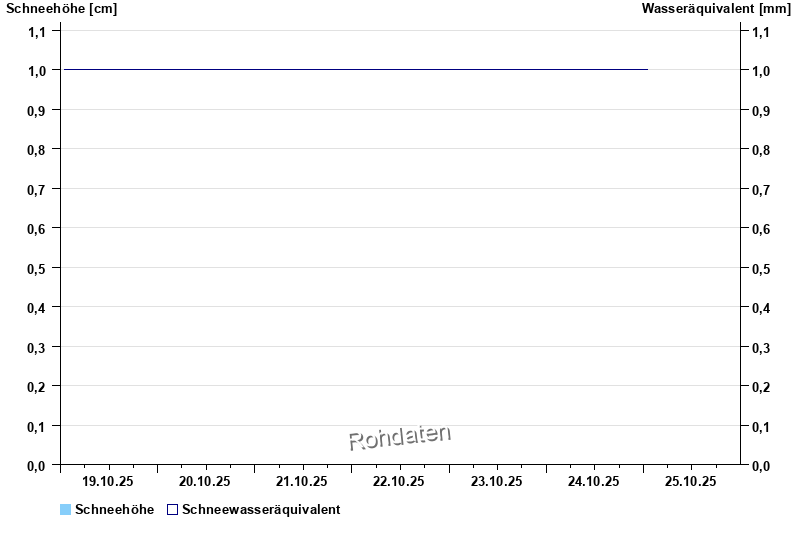This screenshot has height=550, width=800.
Task: Click the 1,0 label on the Wasseräquivalent axis
Action: click(x=761, y=71)
